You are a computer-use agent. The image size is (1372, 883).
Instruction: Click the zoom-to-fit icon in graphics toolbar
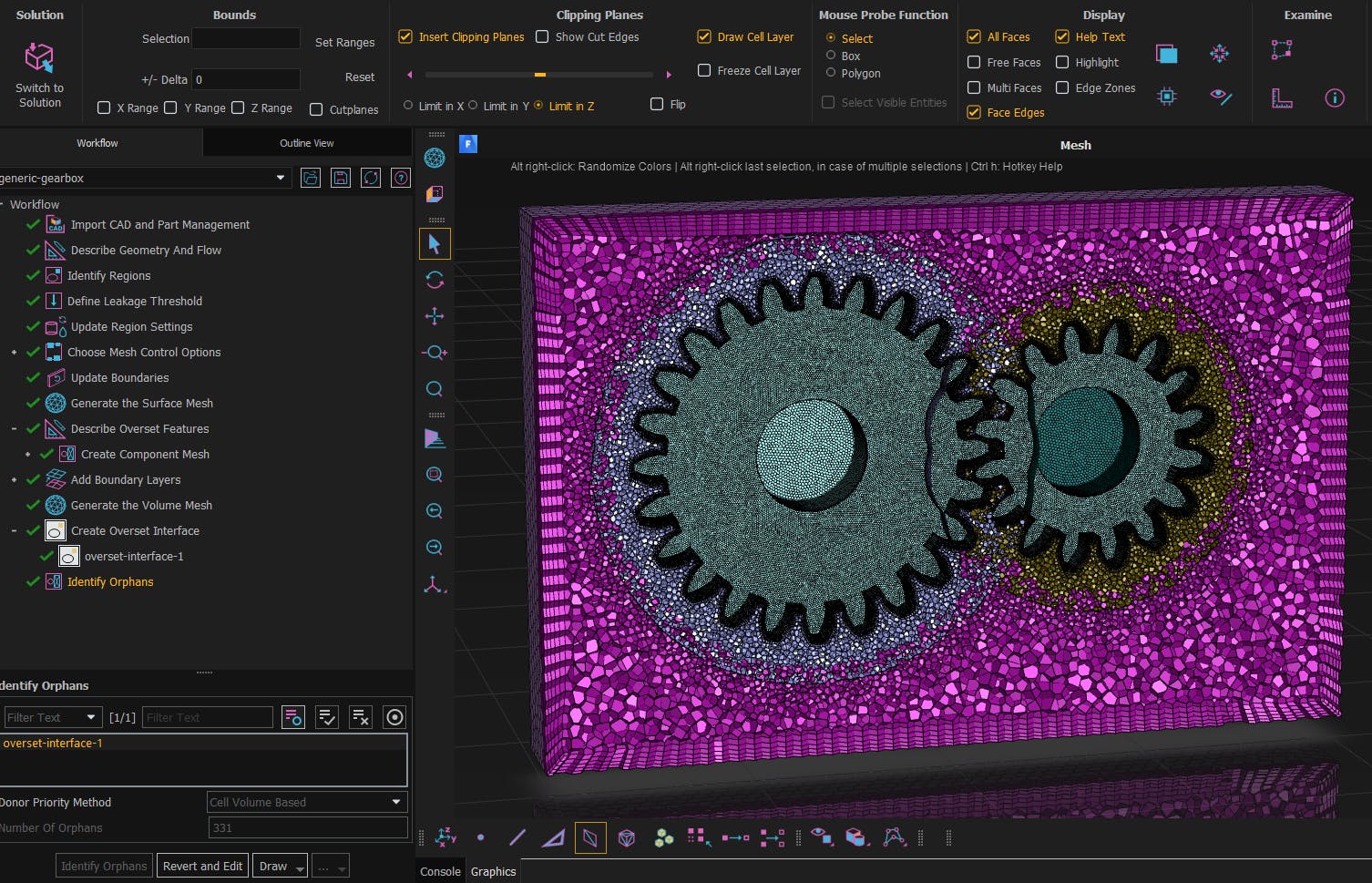435,475
